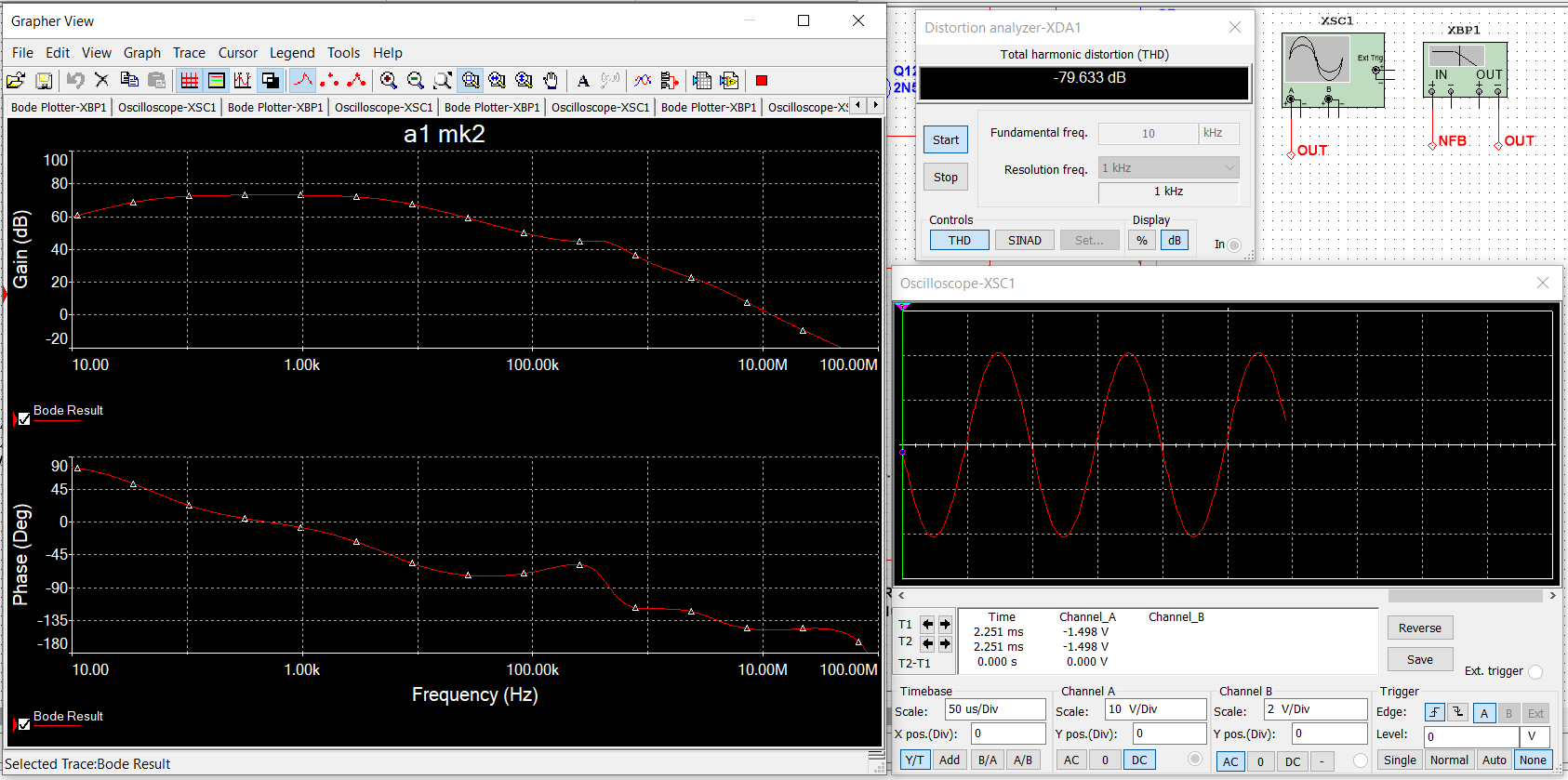1568x780 pixels.
Task: Select the rising edge trigger button
Action: [1435, 712]
